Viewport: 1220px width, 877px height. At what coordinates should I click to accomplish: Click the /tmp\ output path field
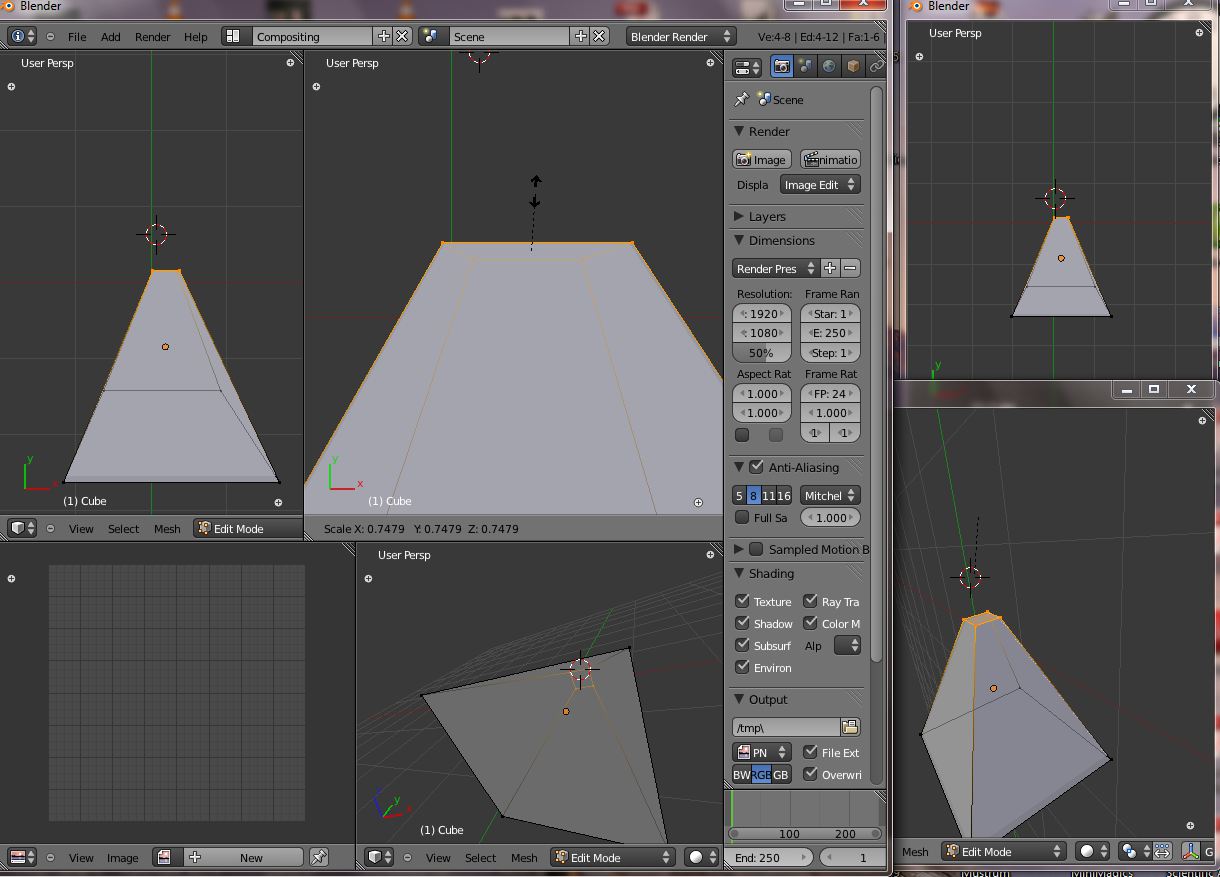click(786, 727)
